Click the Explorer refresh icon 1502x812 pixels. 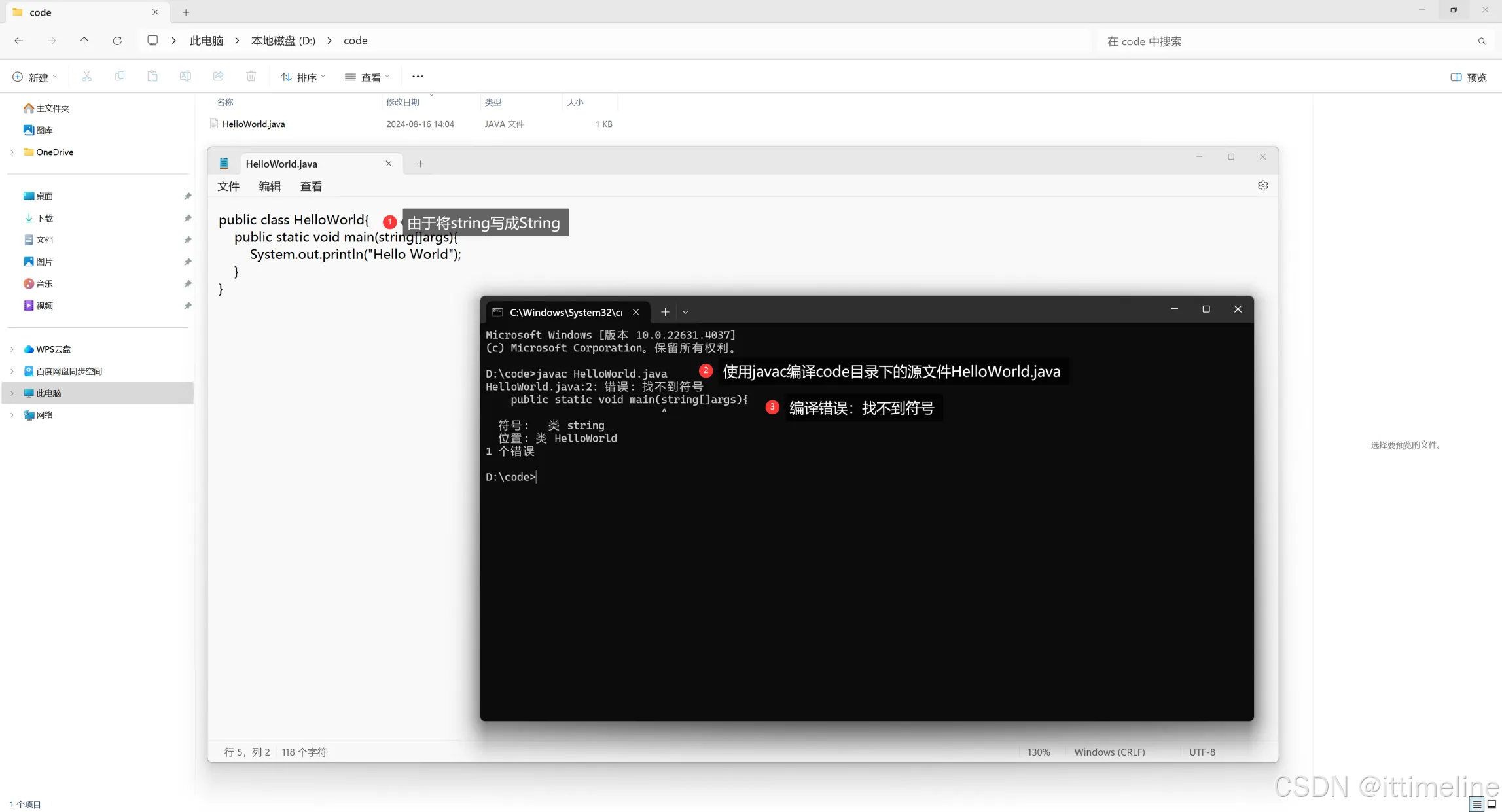click(117, 41)
